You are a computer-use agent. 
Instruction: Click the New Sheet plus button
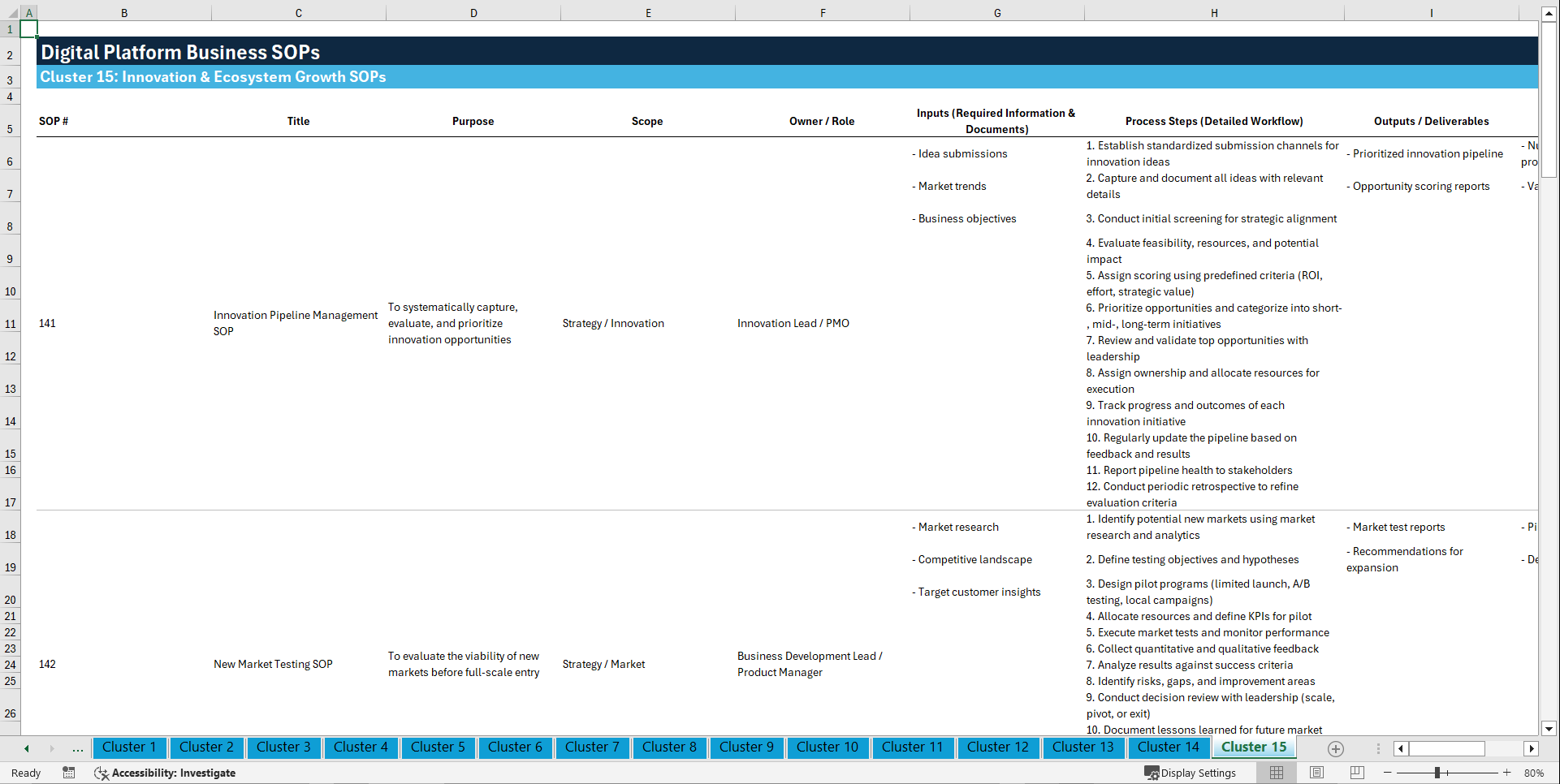[1334, 748]
